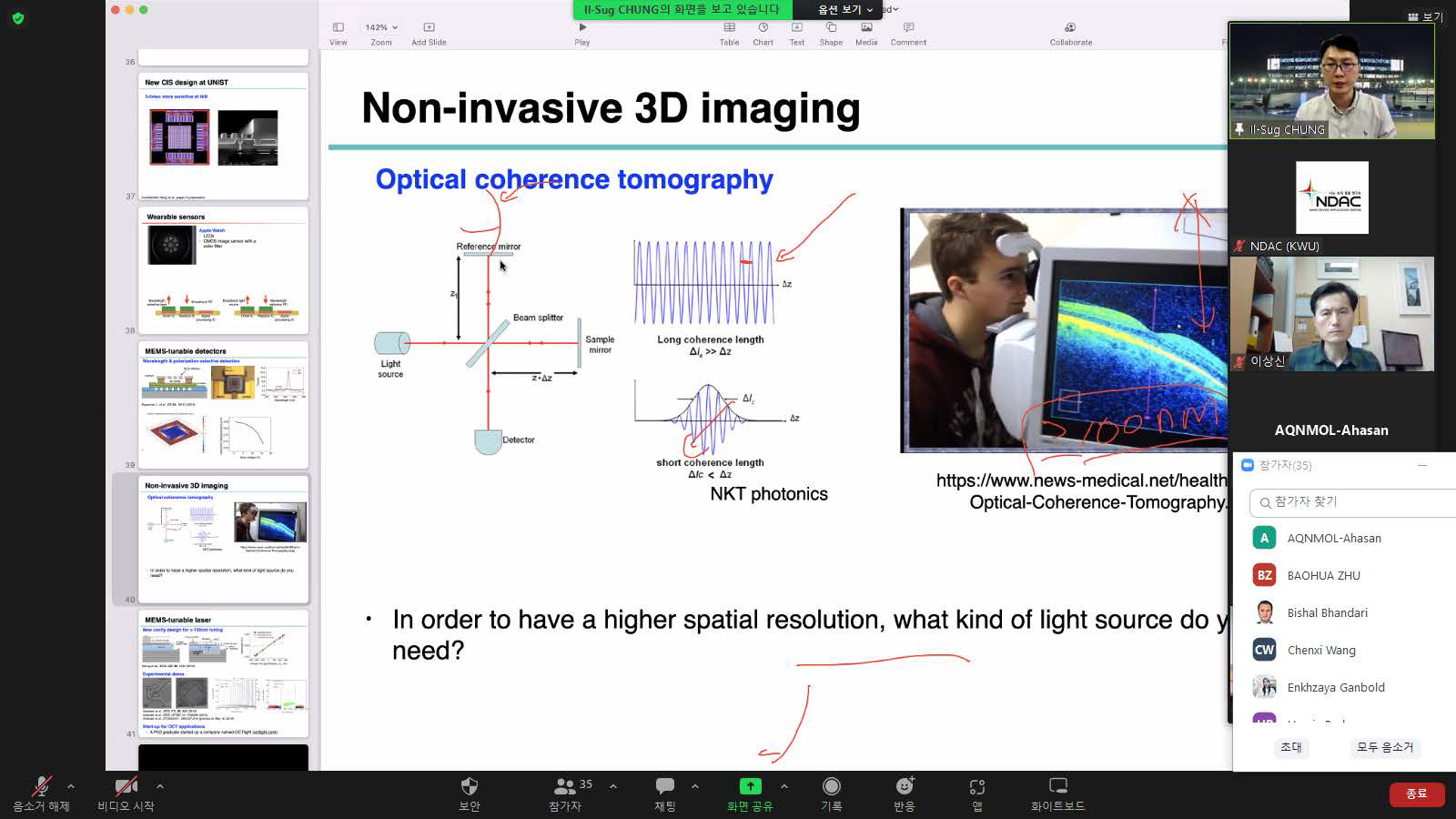Start video with 비디오 시작 button

point(126,794)
